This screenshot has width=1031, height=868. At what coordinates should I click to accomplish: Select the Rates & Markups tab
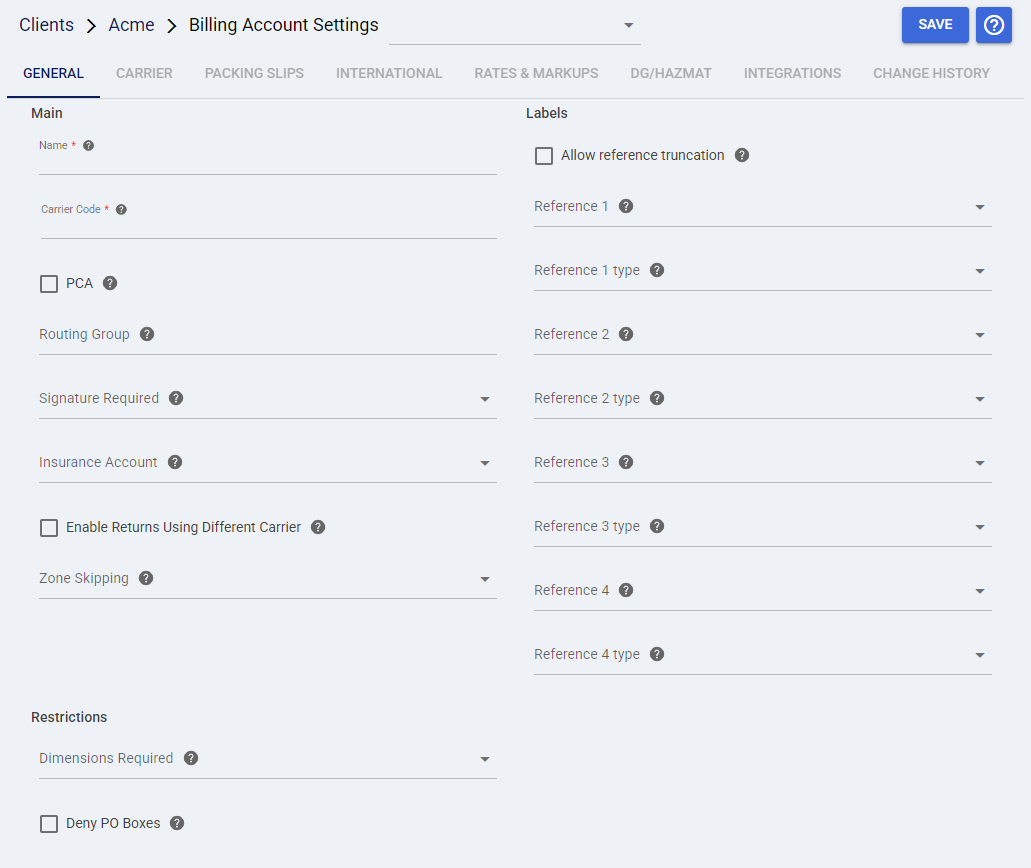click(536, 73)
